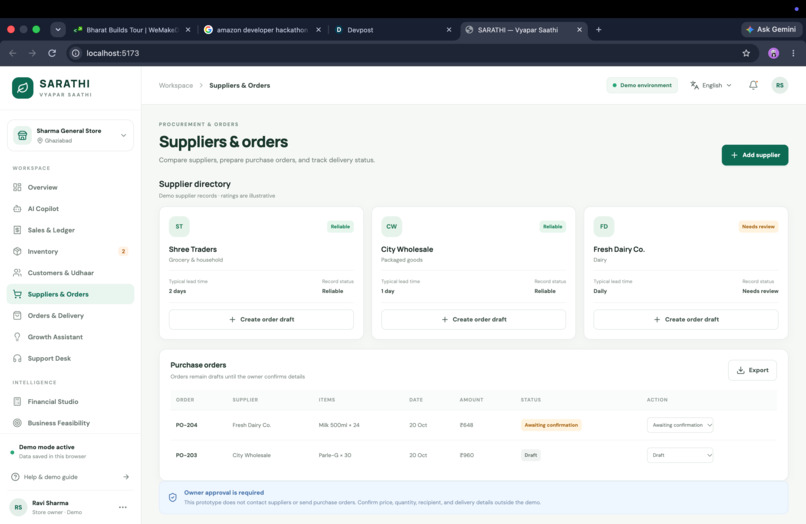Click the Sharma General Store shop icon
Viewport: 806px width, 524px height.
pyautogui.click(x=22, y=135)
